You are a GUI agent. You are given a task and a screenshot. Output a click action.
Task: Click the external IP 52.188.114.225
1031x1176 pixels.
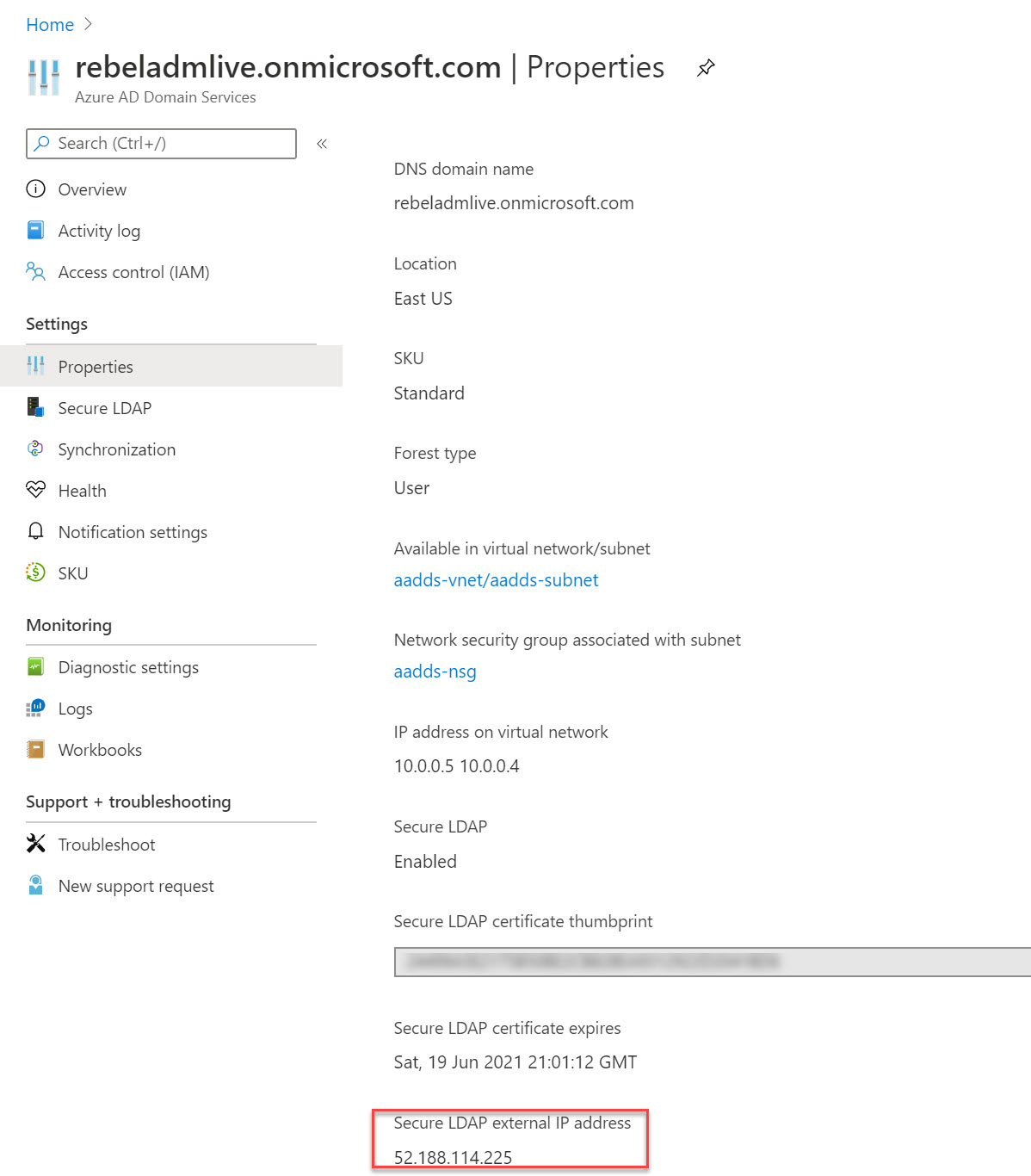(453, 1158)
